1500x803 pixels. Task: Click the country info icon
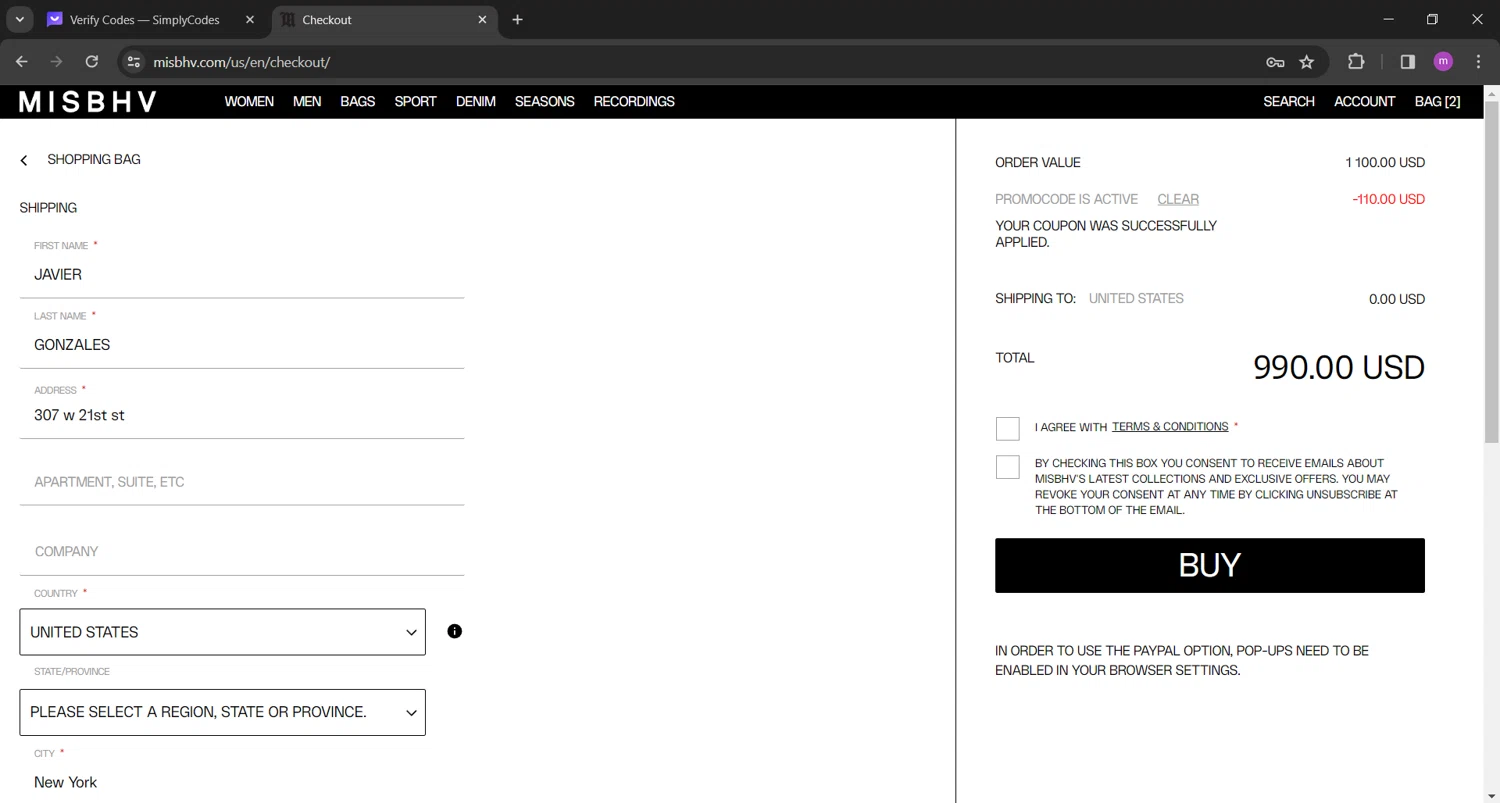coord(455,631)
